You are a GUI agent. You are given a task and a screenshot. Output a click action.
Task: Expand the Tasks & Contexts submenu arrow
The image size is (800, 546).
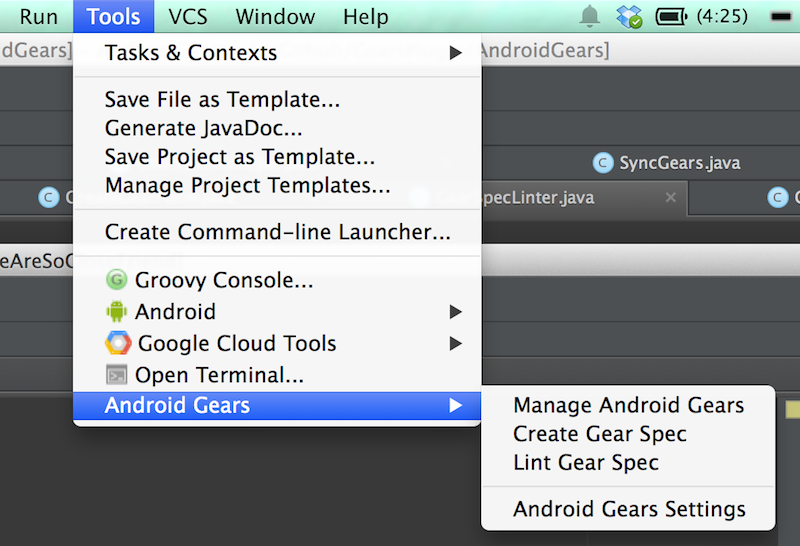click(x=455, y=52)
